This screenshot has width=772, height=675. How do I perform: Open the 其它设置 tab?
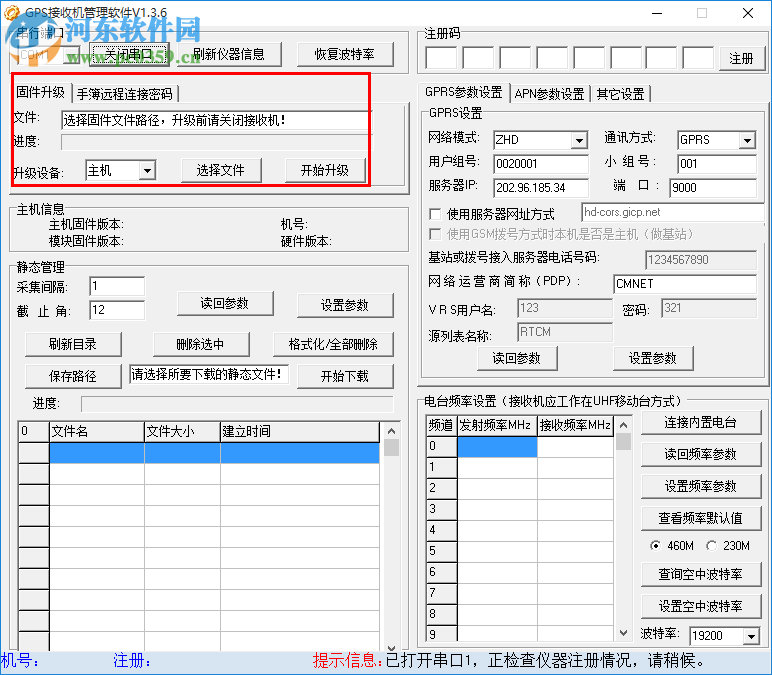coord(620,94)
